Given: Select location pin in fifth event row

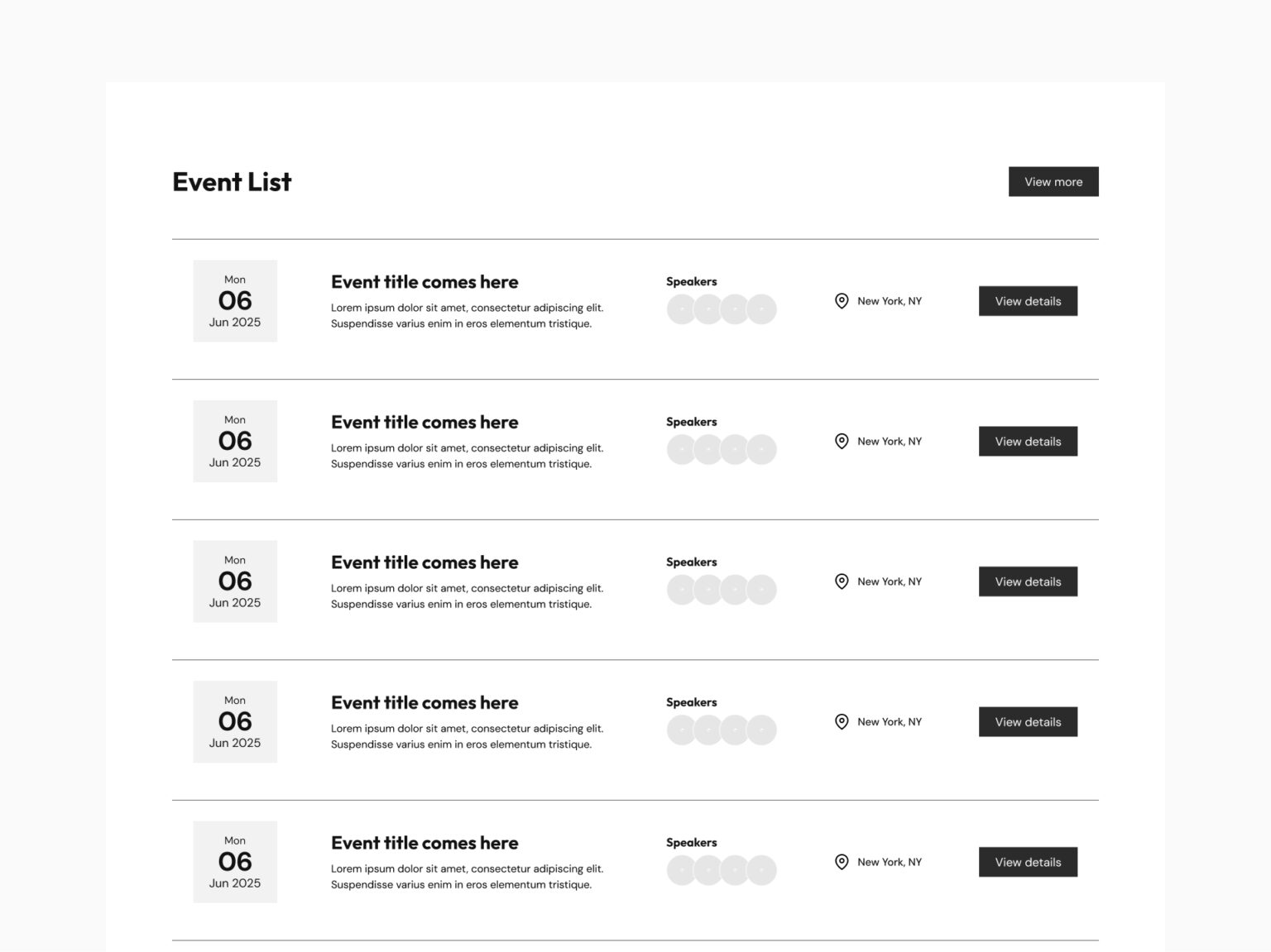Looking at the screenshot, I should 841,862.
